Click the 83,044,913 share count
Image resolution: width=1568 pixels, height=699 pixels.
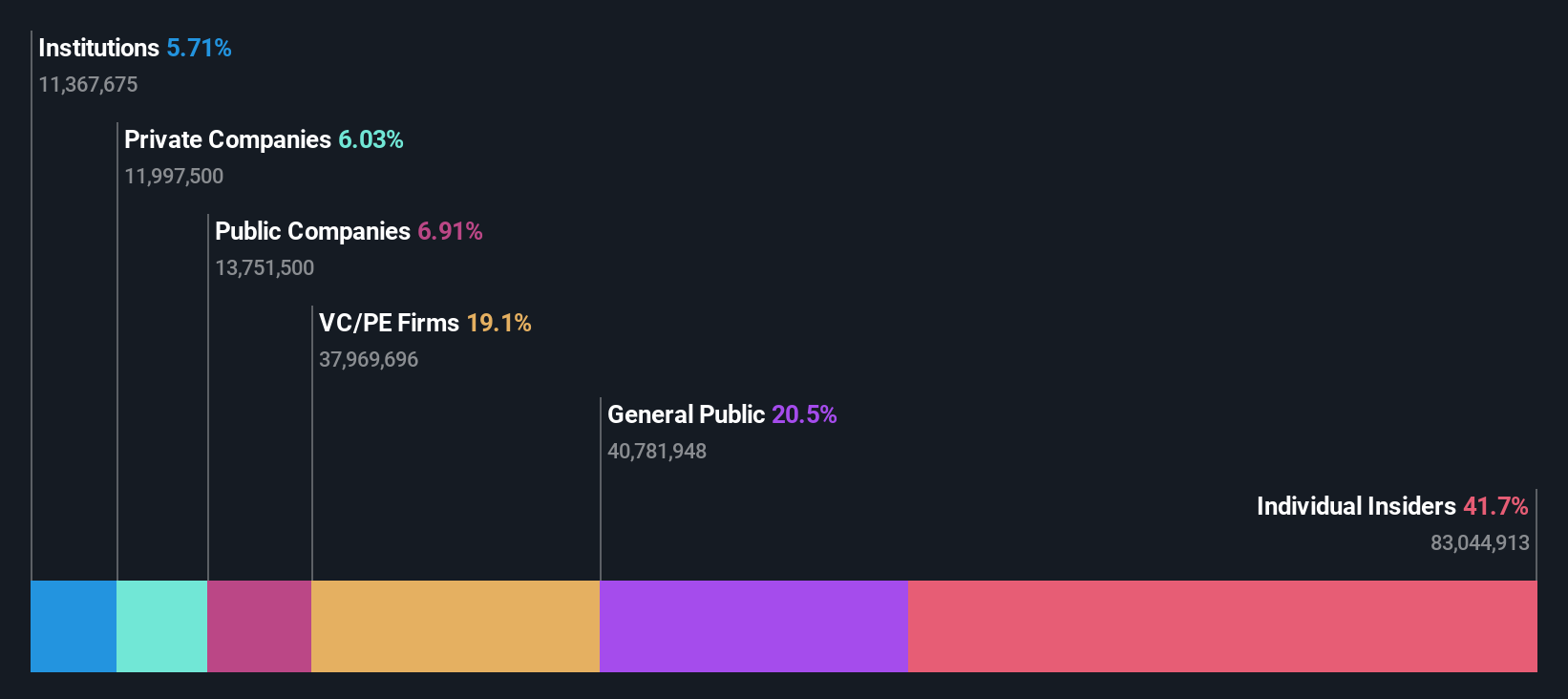pyautogui.click(x=1479, y=542)
